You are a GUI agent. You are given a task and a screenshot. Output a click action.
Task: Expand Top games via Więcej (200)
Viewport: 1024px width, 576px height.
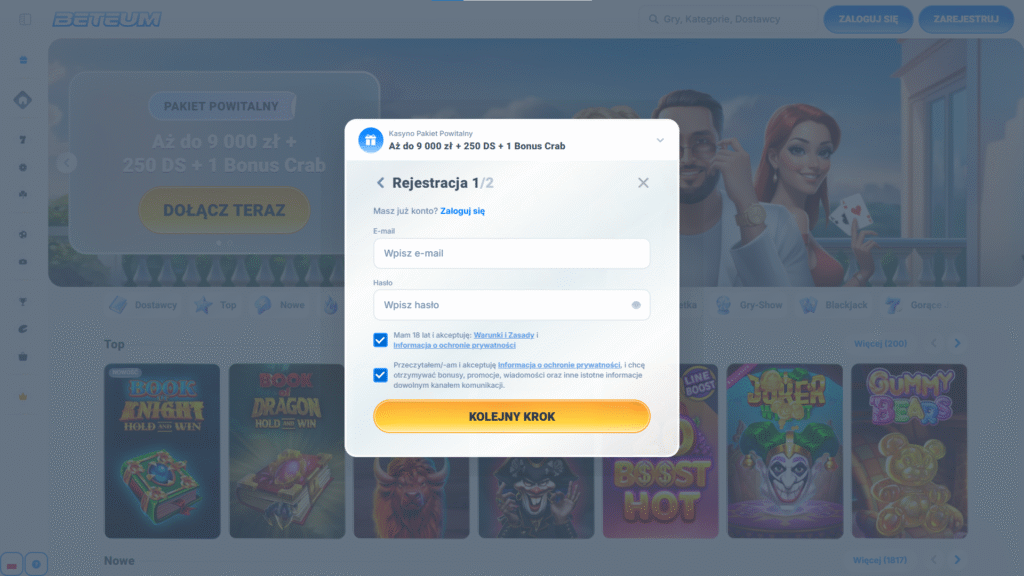pos(880,343)
